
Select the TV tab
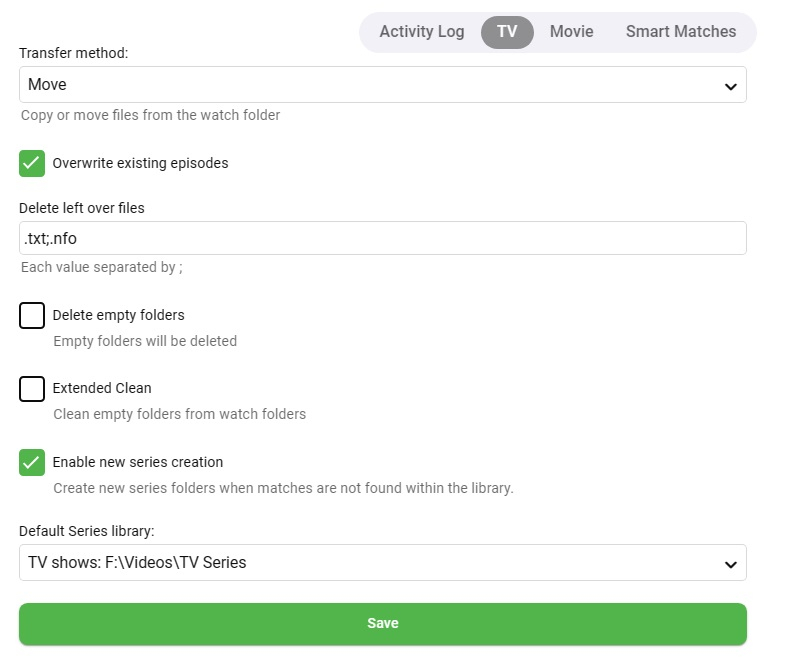click(507, 32)
